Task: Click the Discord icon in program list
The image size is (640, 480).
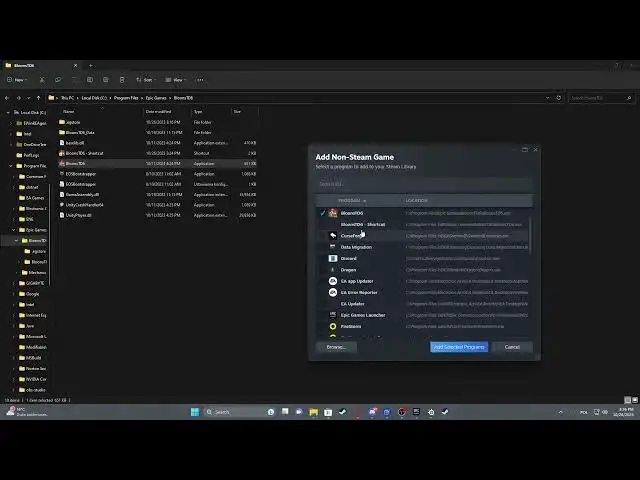Action: [331, 258]
